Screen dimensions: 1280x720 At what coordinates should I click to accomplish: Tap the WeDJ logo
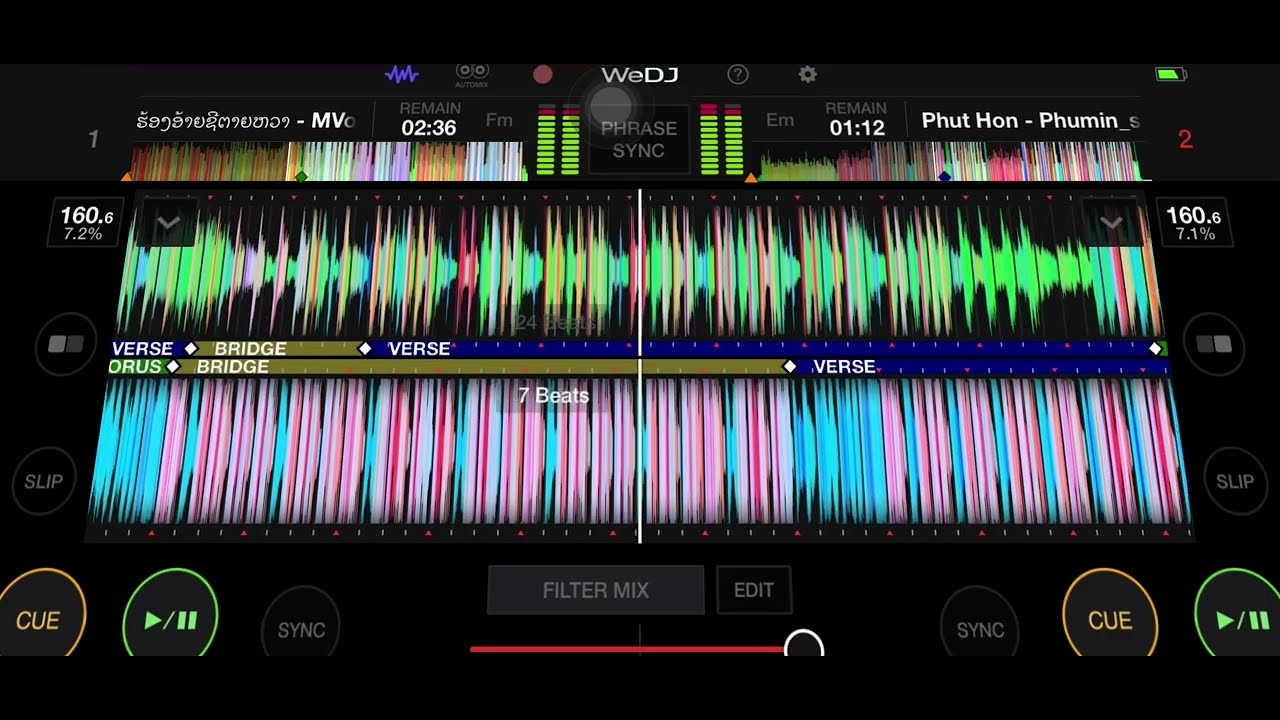click(640, 75)
